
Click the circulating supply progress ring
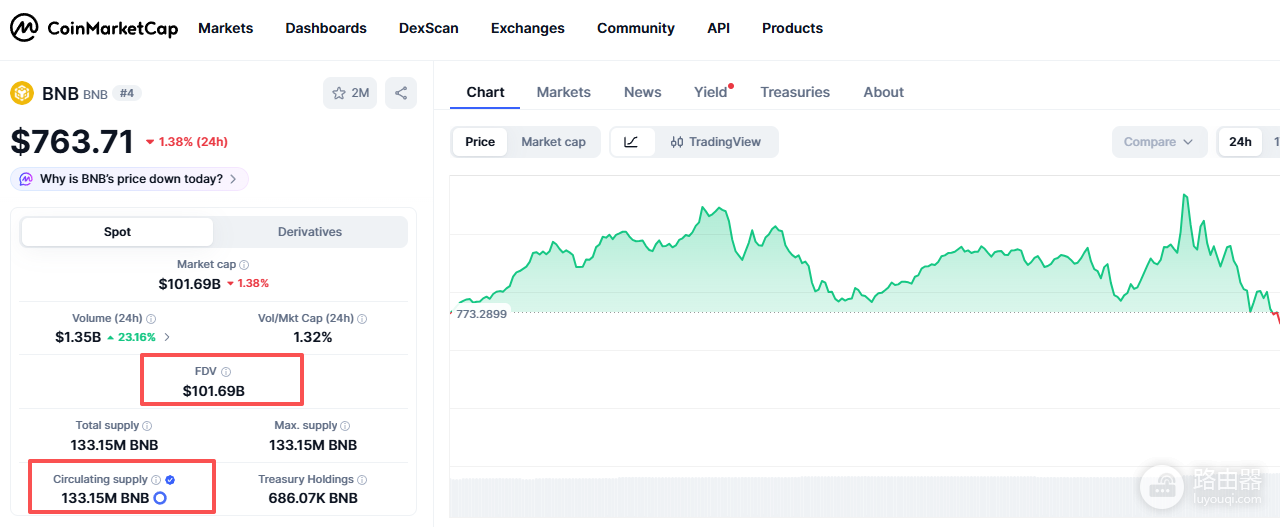click(160, 498)
